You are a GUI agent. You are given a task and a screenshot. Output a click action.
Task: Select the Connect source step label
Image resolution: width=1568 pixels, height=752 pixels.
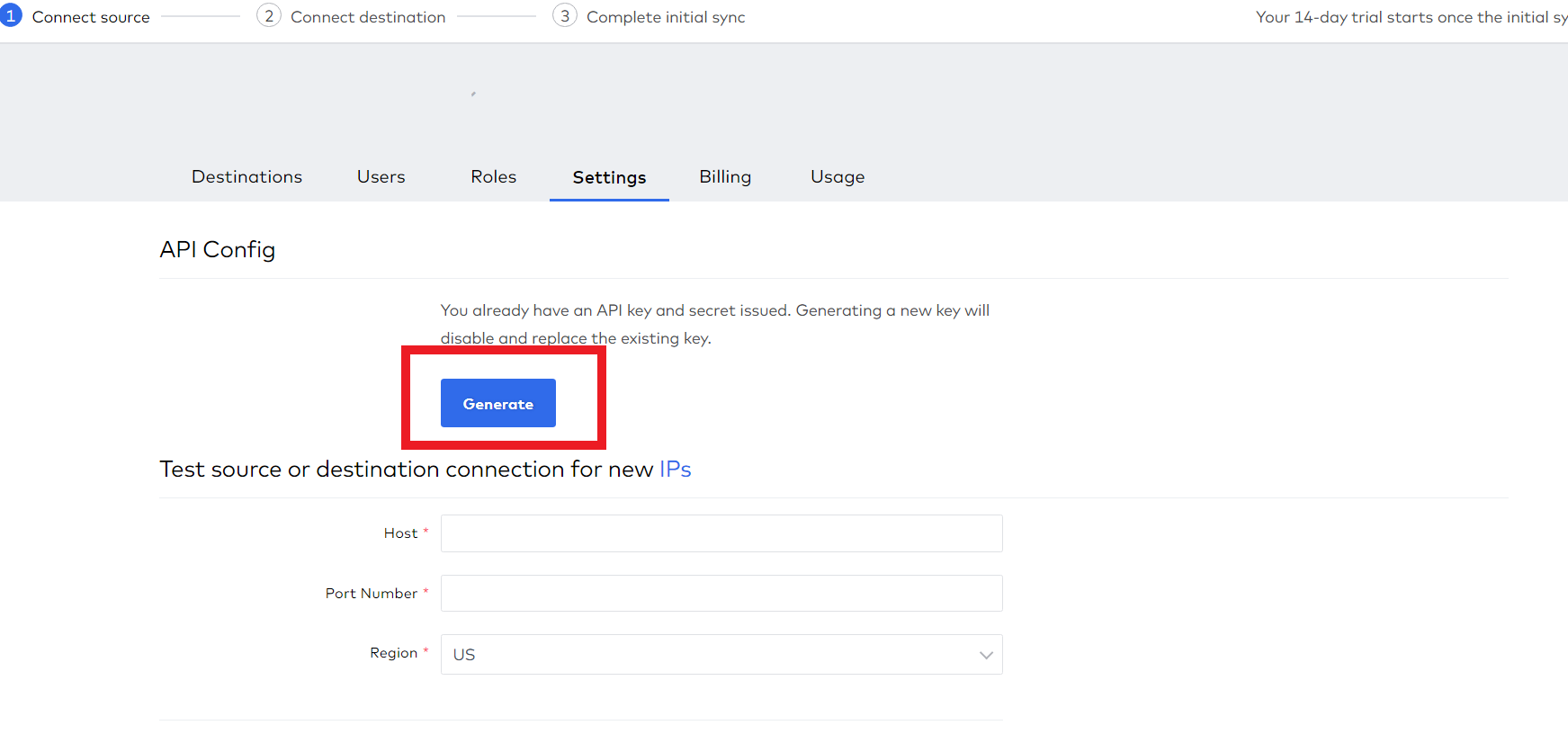point(91,17)
